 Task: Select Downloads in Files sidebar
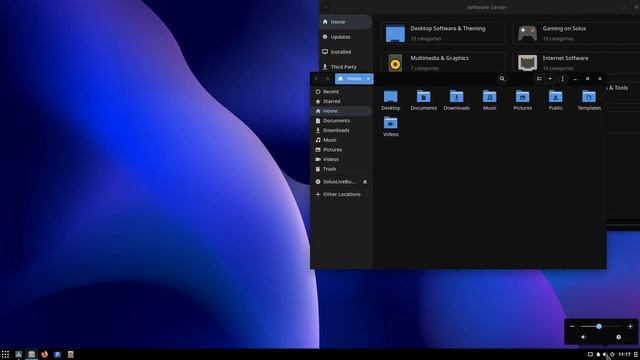pyautogui.click(x=342, y=130)
